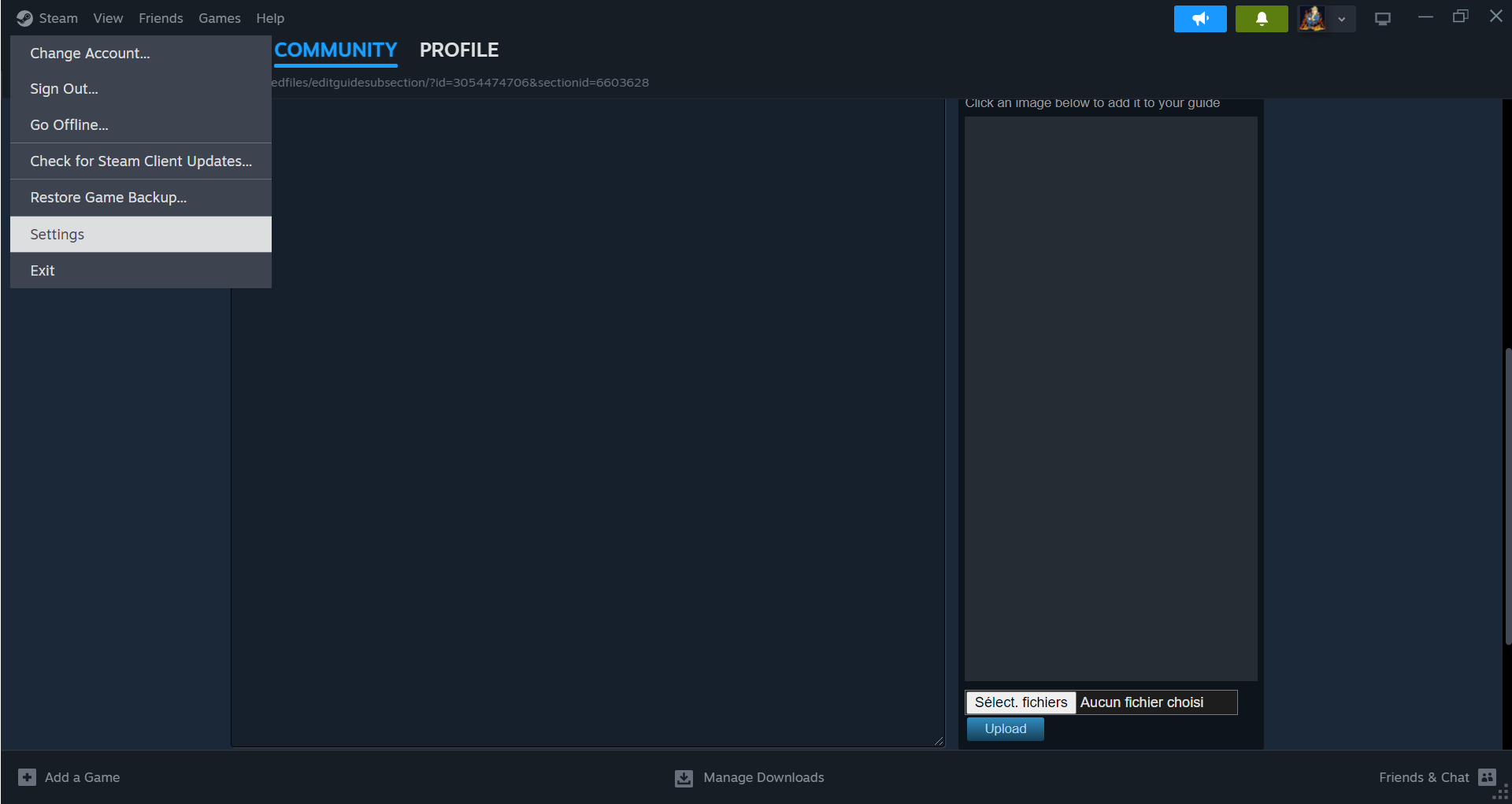The image size is (1512, 804).
Task: Open the Games menu
Action: 220,18
